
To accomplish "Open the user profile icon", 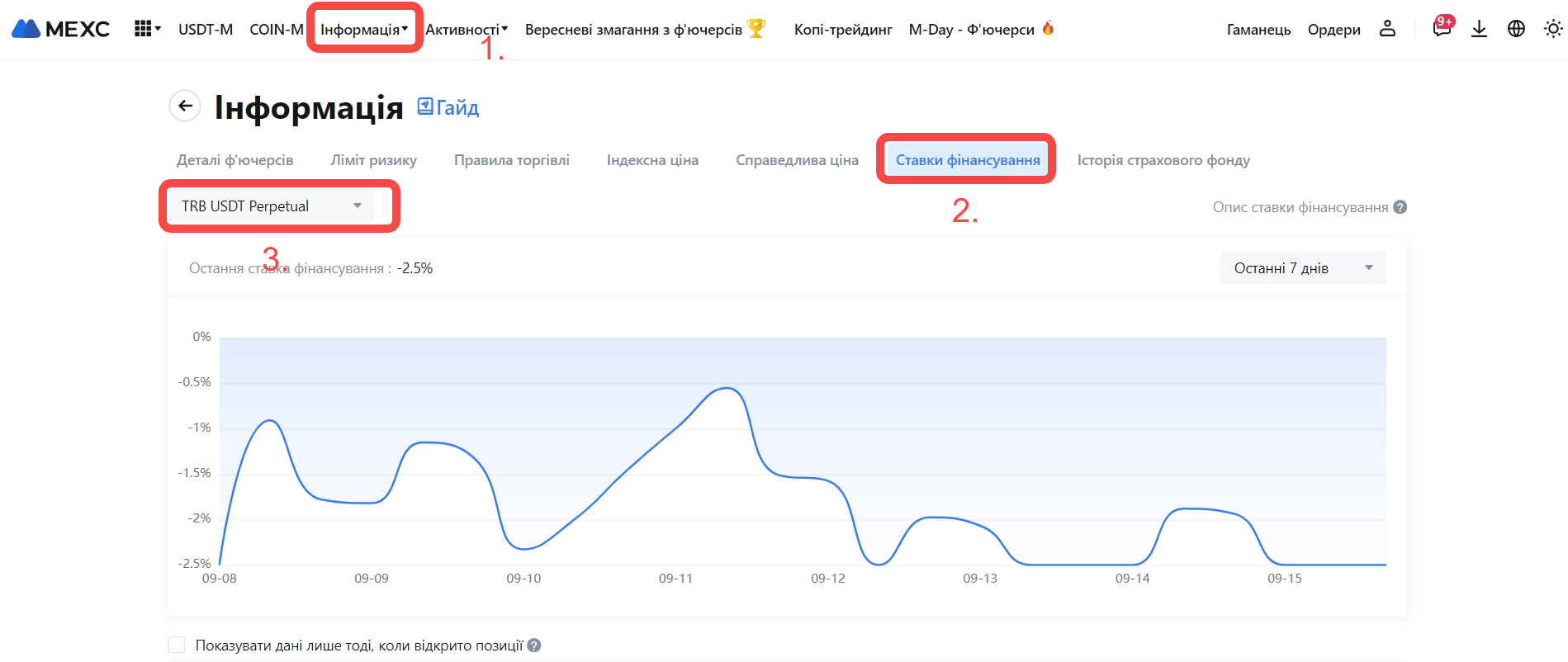I will pyautogui.click(x=1387, y=29).
